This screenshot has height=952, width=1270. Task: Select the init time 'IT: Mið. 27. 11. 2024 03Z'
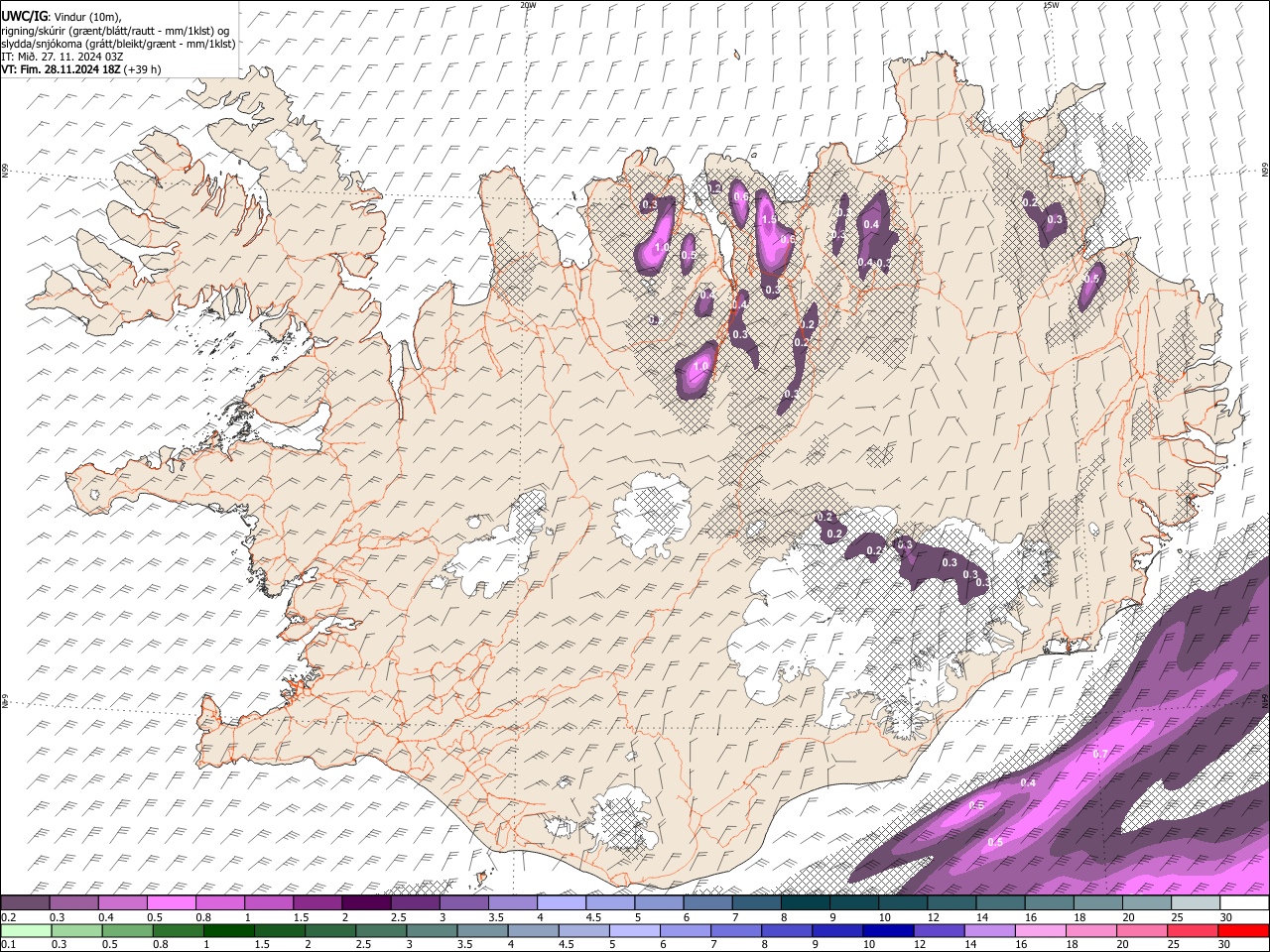click(62, 57)
